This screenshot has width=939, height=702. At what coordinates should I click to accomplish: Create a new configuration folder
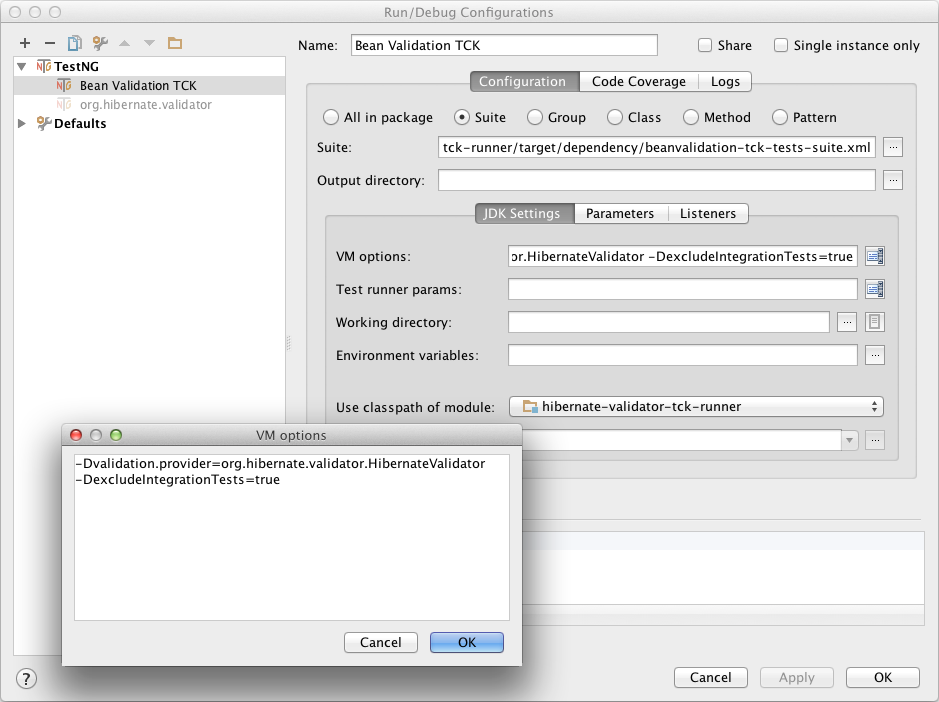click(x=175, y=43)
